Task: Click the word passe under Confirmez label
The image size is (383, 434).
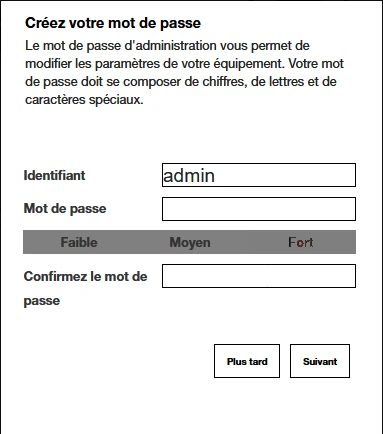Action: [x=42, y=301]
